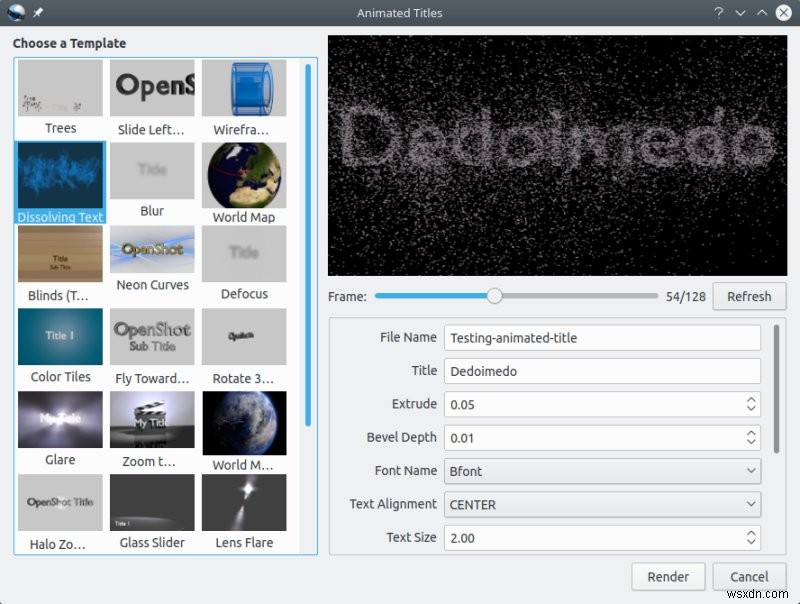
Task: Click the Render button
Action: pyautogui.click(x=668, y=577)
